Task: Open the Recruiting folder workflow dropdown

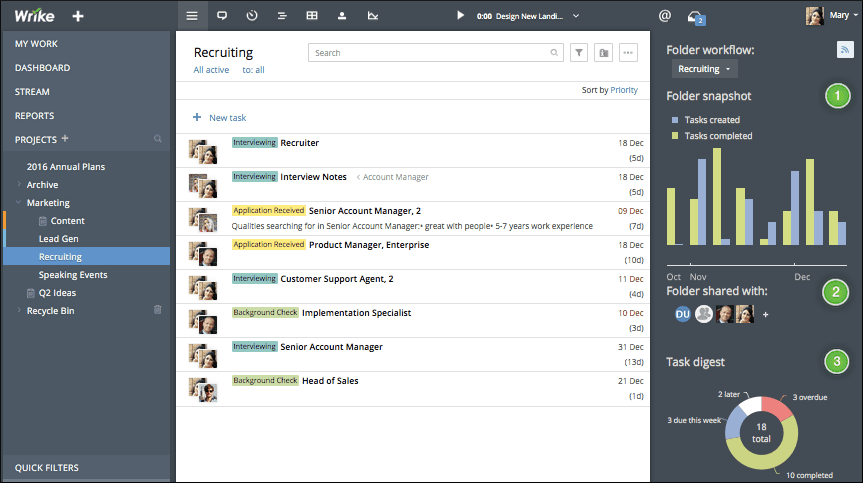Action: click(x=704, y=69)
